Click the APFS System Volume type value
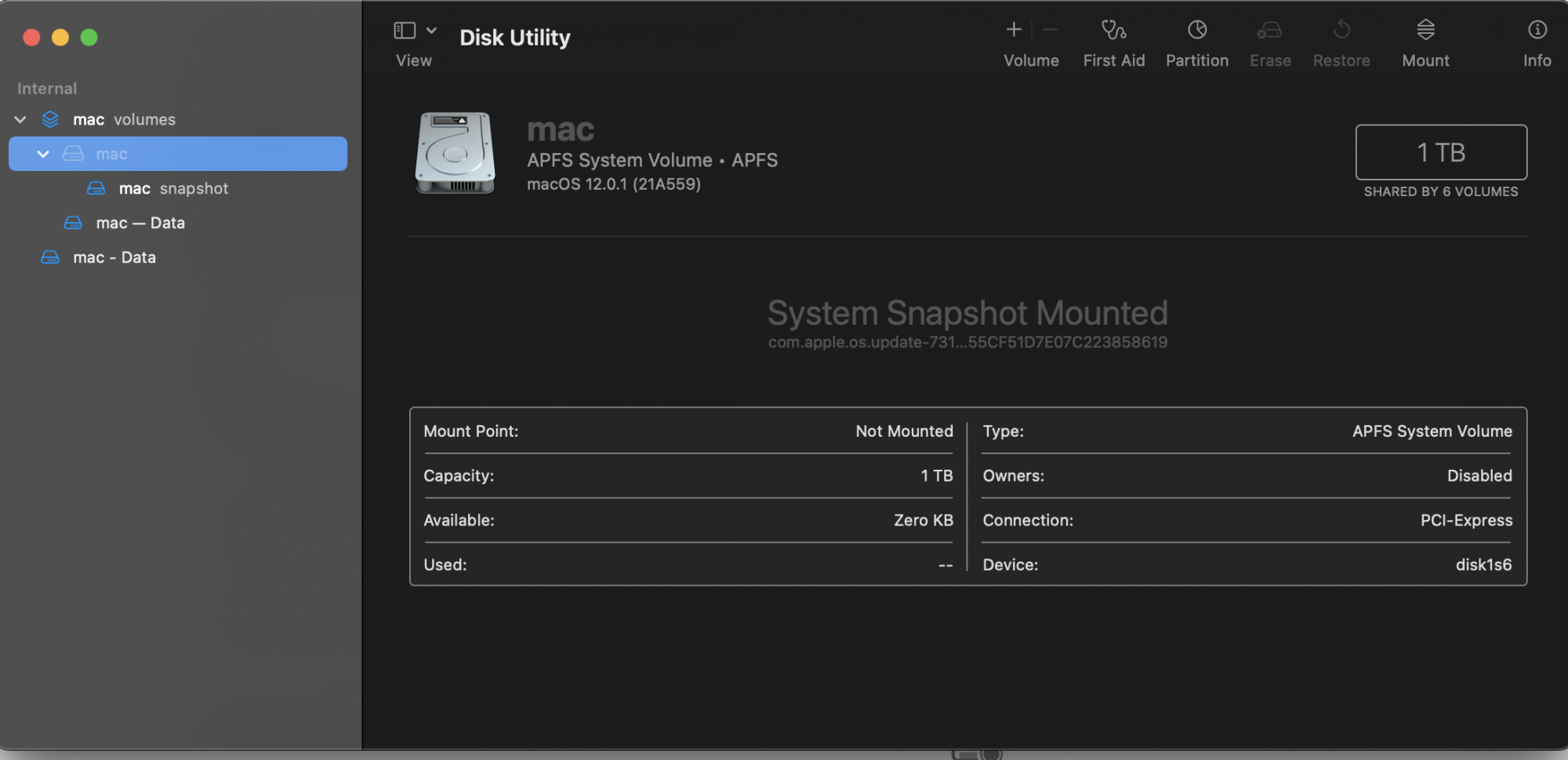The image size is (1568, 760). pos(1432,431)
